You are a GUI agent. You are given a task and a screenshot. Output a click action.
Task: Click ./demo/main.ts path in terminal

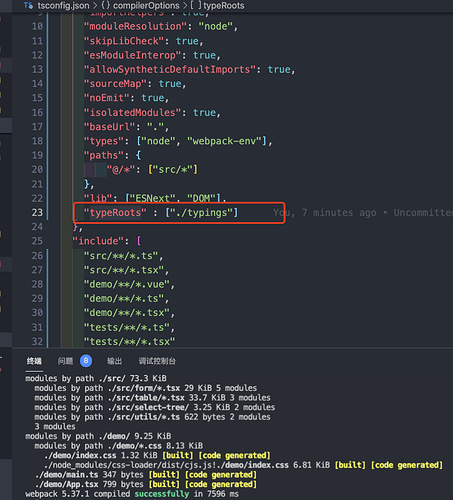(67, 474)
